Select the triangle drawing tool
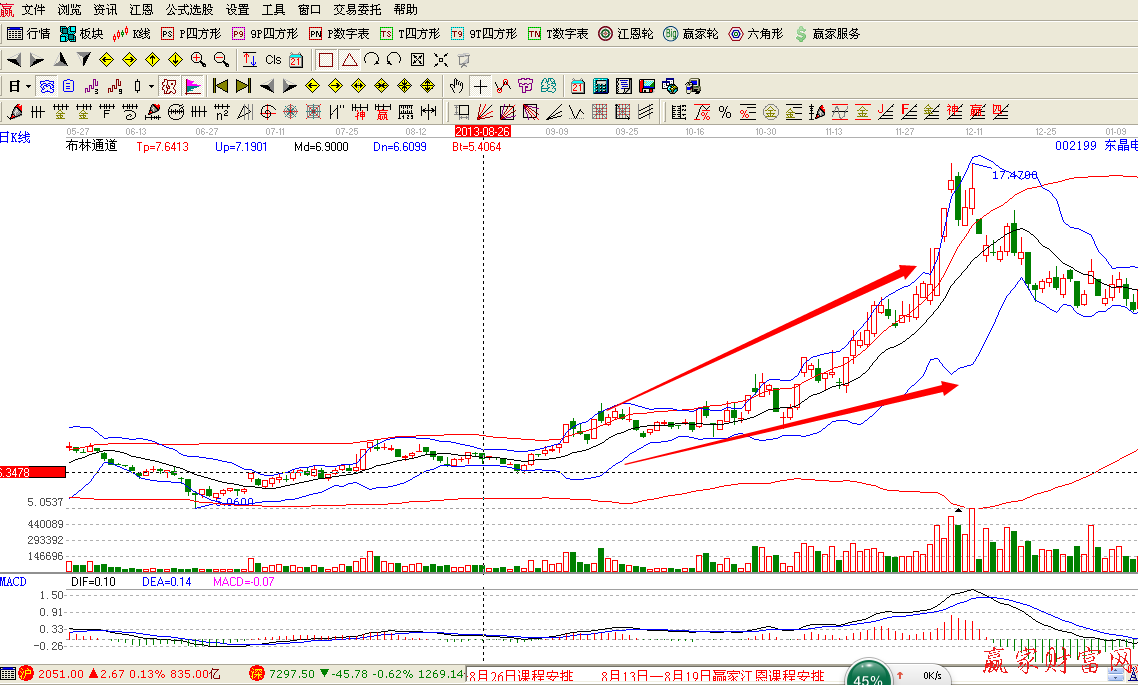 point(349,59)
